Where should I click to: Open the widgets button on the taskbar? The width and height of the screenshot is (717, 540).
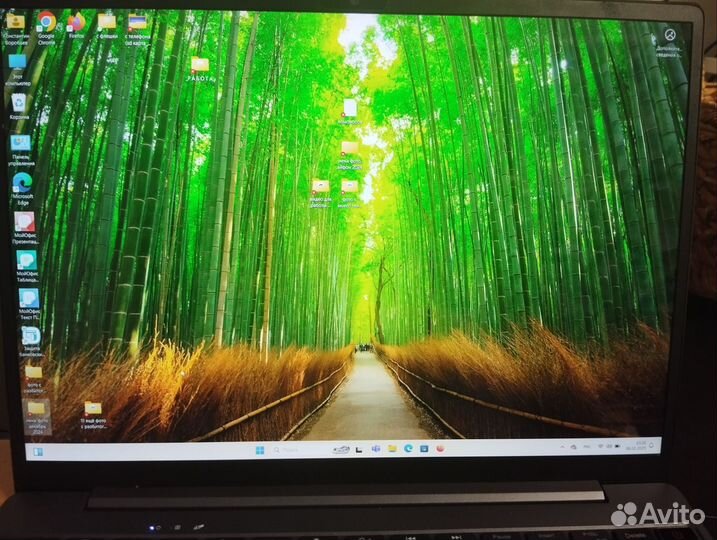(x=38, y=452)
